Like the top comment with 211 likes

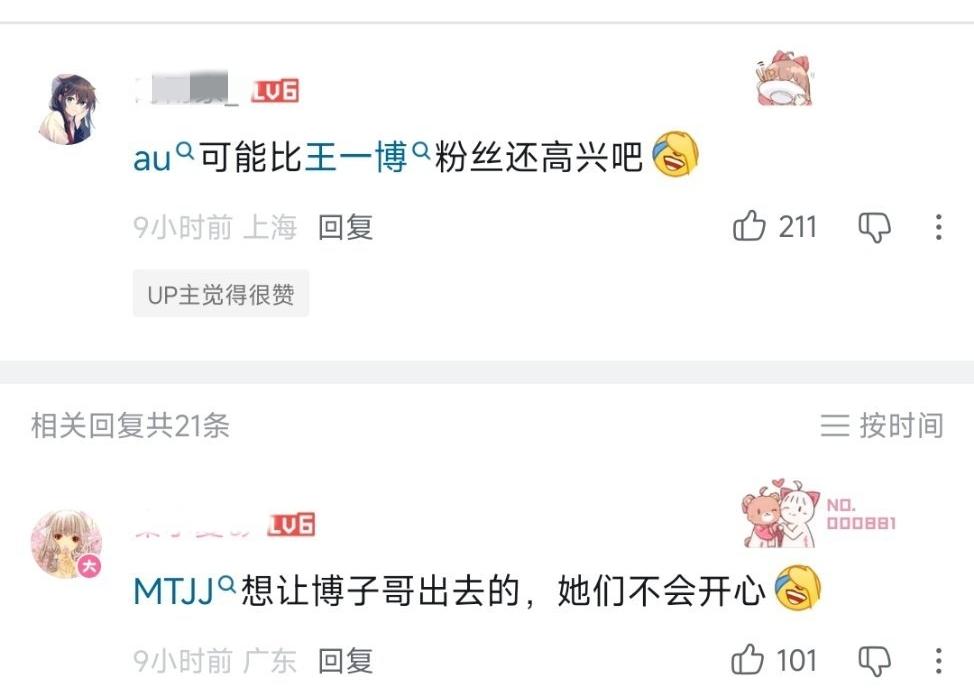[749, 226]
